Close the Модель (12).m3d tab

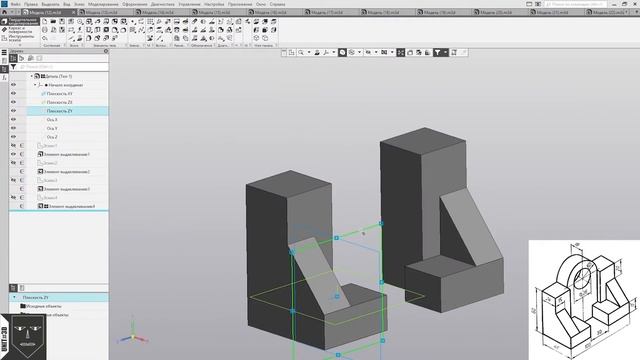pos(74,13)
